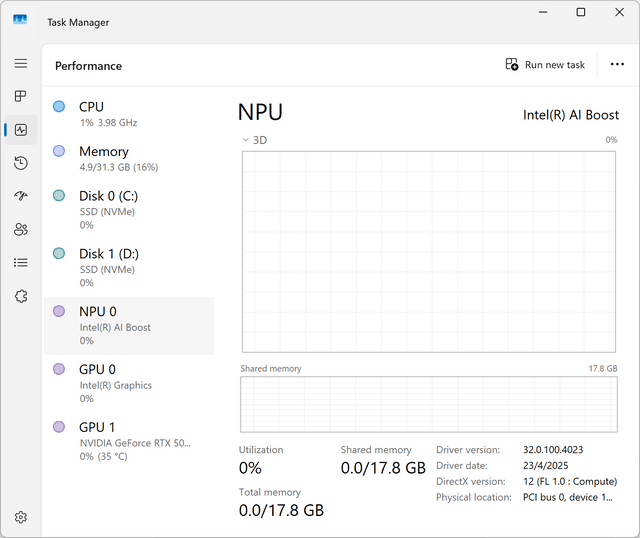The height and width of the screenshot is (538, 640).
Task: Click the NPU 3D utilization graph
Action: (429, 251)
